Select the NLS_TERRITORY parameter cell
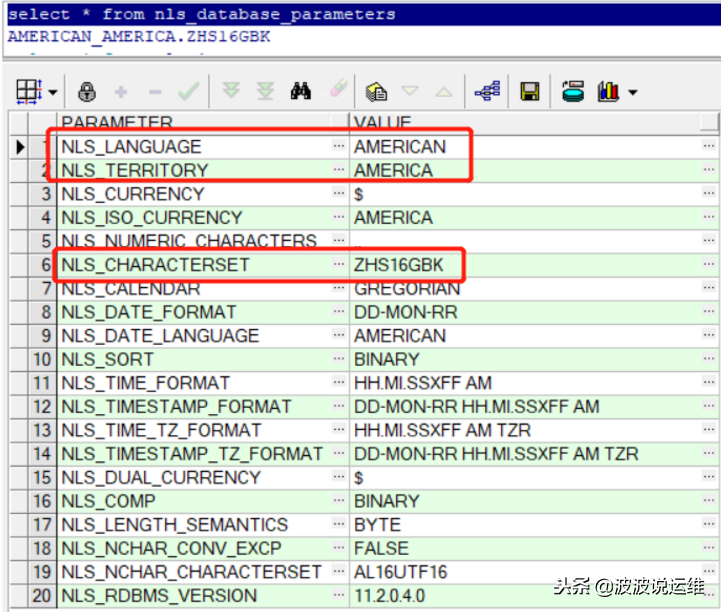Image resolution: width=721 pixels, height=612 pixels. tap(202, 171)
